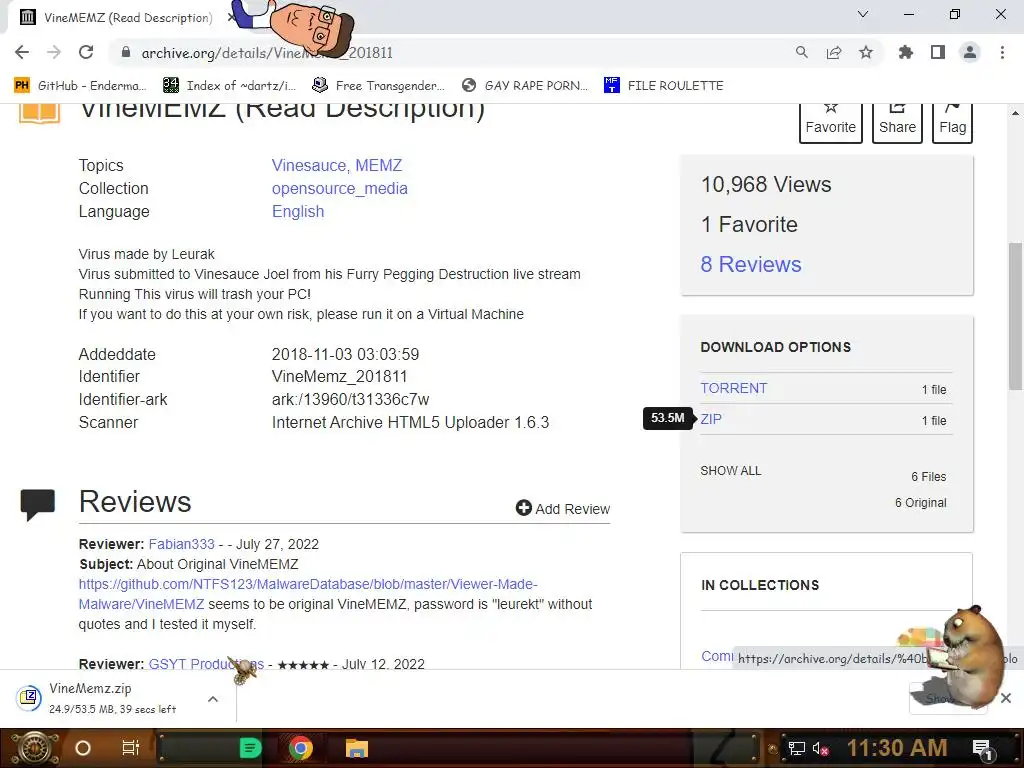This screenshot has height=768, width=1024.
Task: Open the green notes app on taskbar
Action: tap(250, 748)
